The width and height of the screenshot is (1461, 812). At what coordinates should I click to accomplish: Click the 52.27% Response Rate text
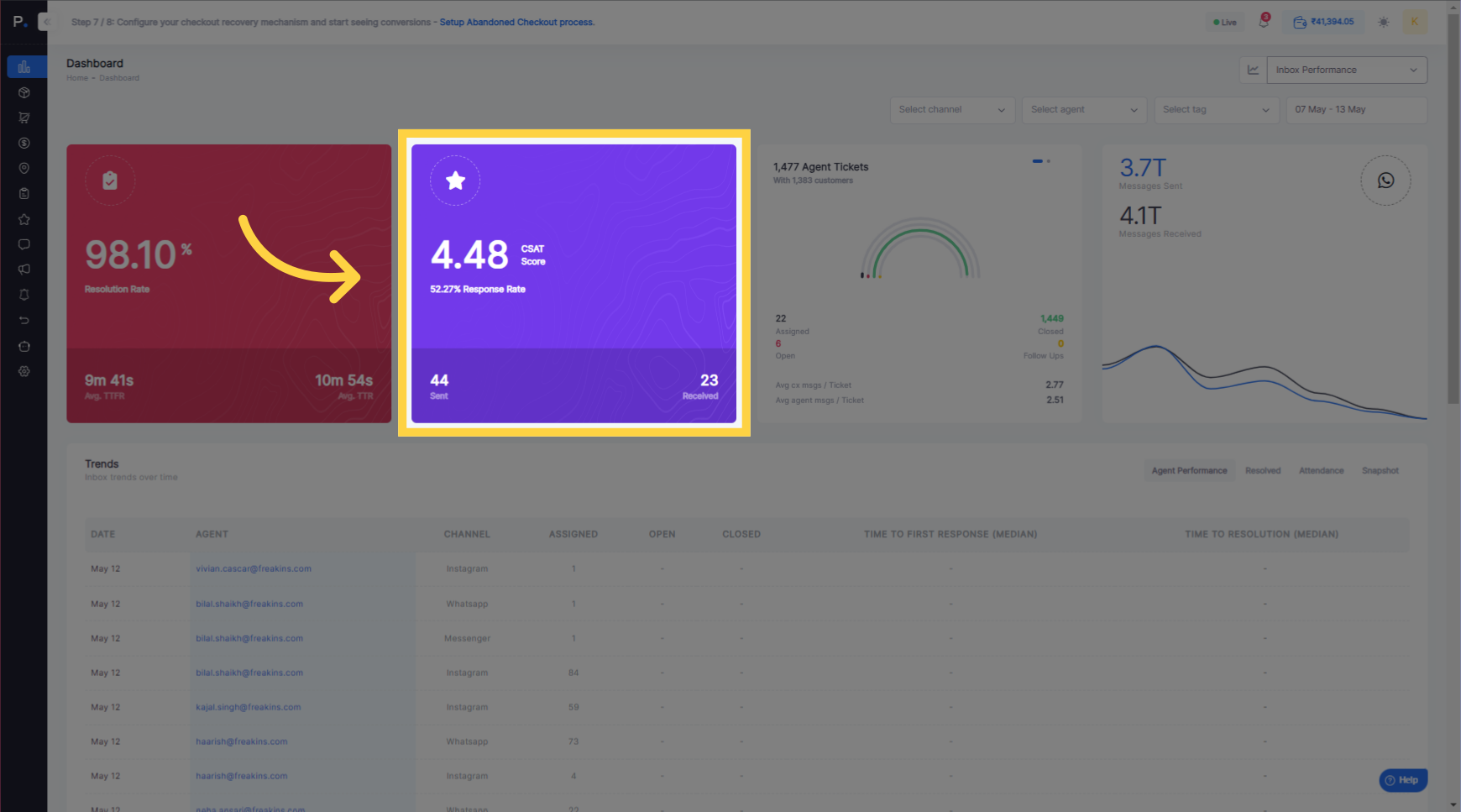[478, 290]
